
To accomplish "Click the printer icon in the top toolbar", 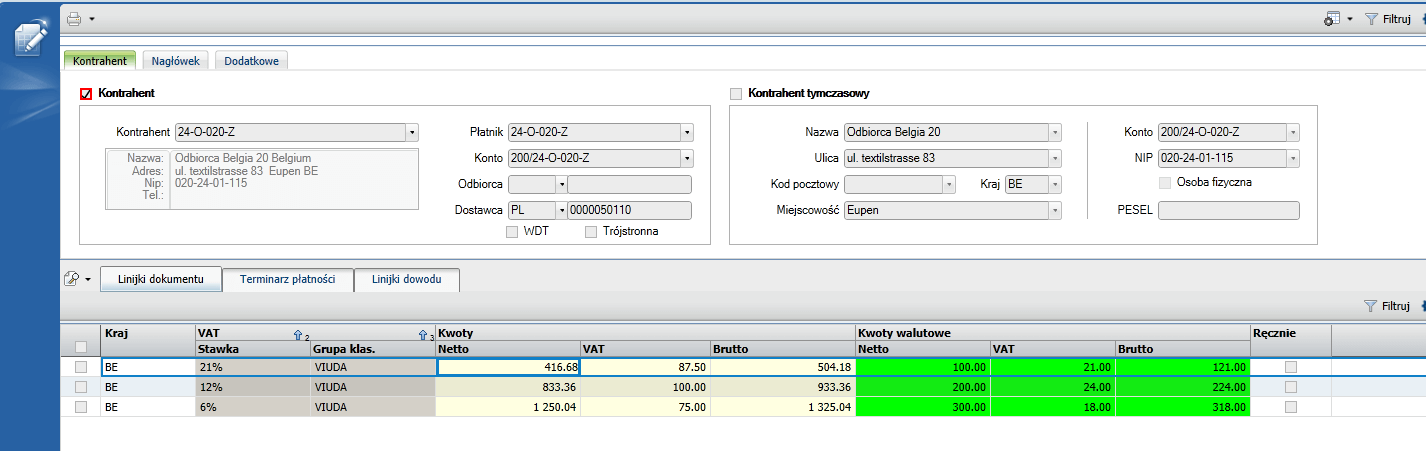I will tap(74, 18).
